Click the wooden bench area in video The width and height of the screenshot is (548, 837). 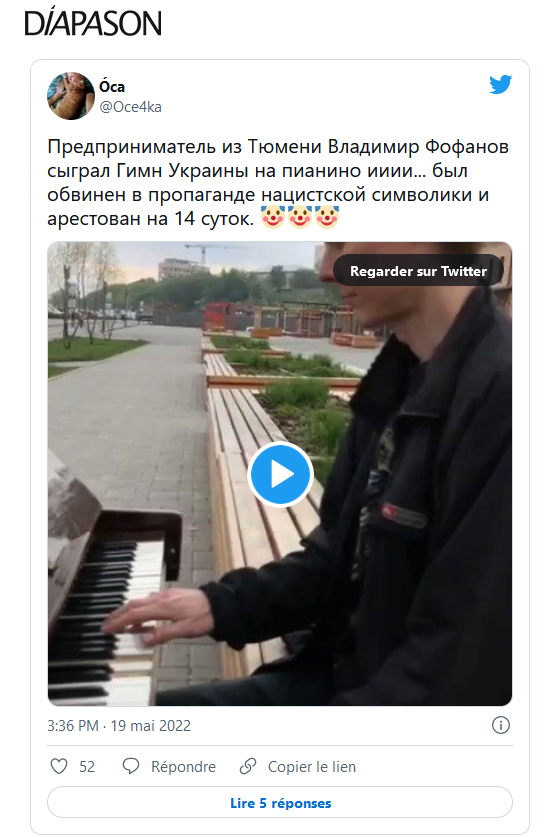(x=251, y=480)
